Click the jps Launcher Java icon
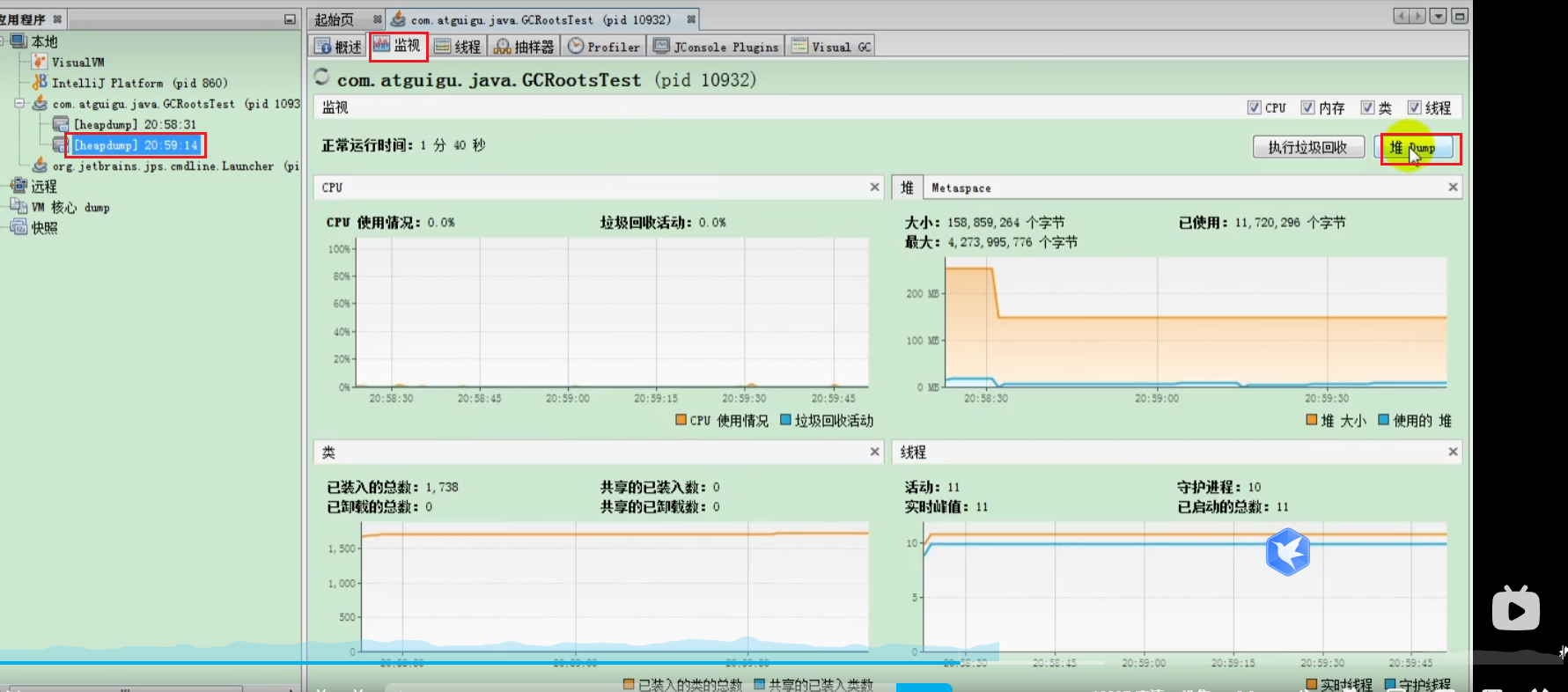The image size is (1568, 692). click(x=40, y=165)
